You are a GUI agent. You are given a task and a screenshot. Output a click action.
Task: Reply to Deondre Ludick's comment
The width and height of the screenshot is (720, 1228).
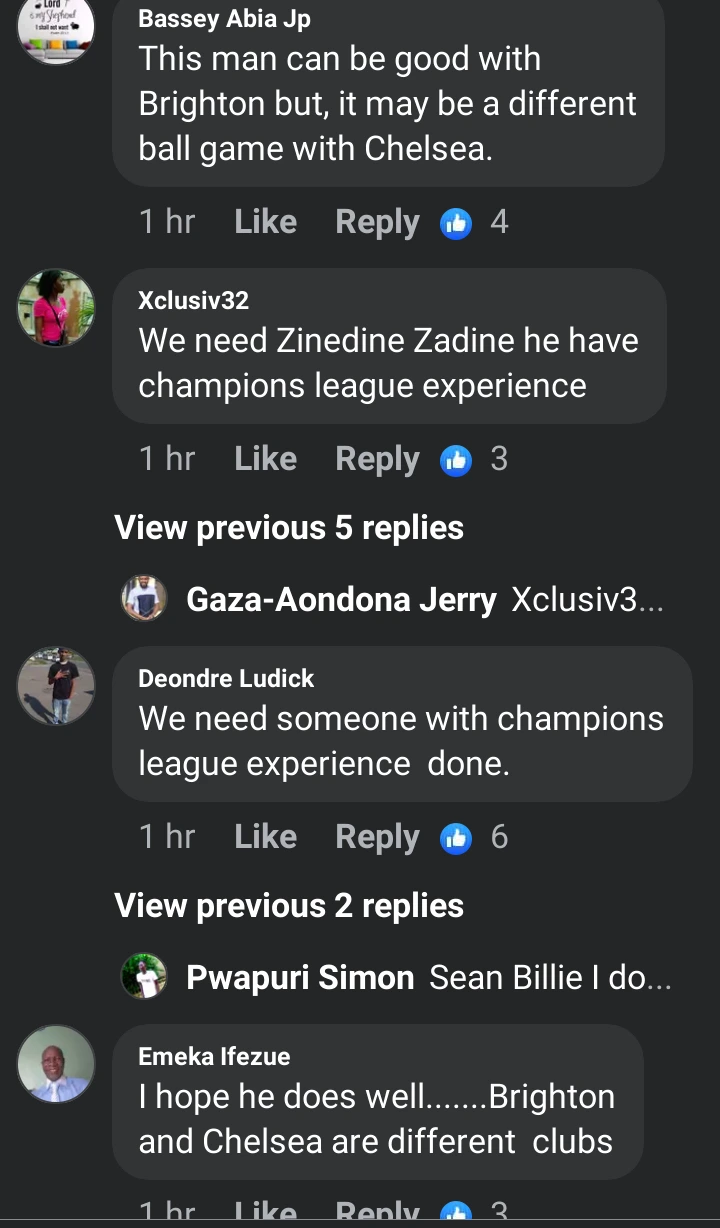click(x=377, y=837)
